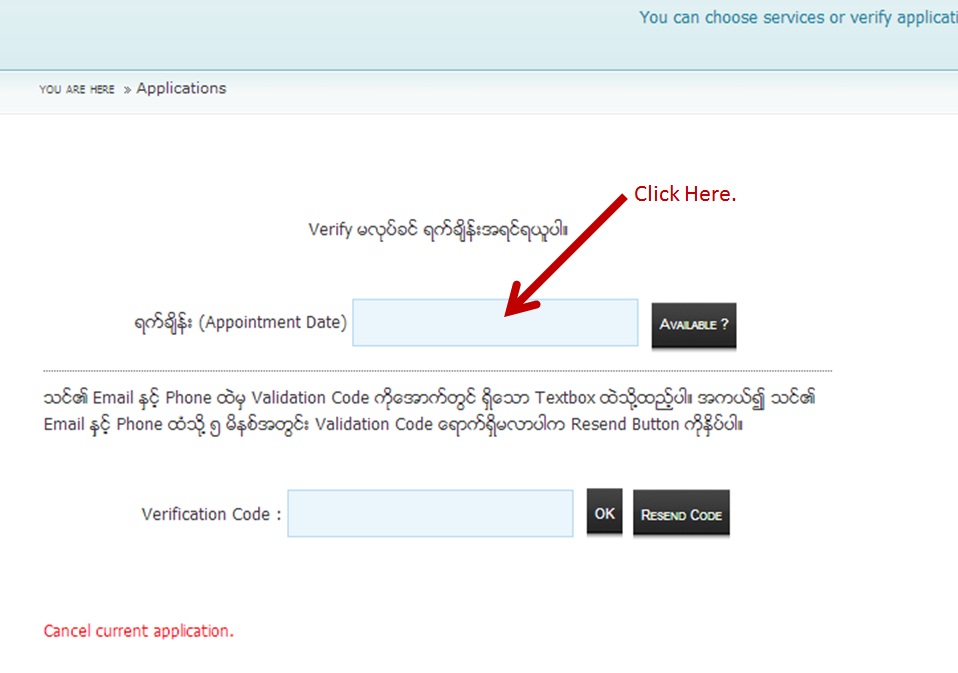Click the verify application notice at the top
Image resolution: width=958 pixels, height=673 pixels.
pyautogui.click(x=795, y=17)
